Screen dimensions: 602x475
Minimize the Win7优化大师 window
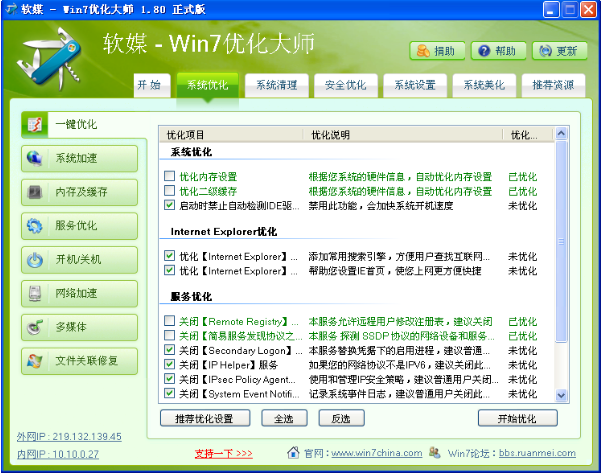551,9
